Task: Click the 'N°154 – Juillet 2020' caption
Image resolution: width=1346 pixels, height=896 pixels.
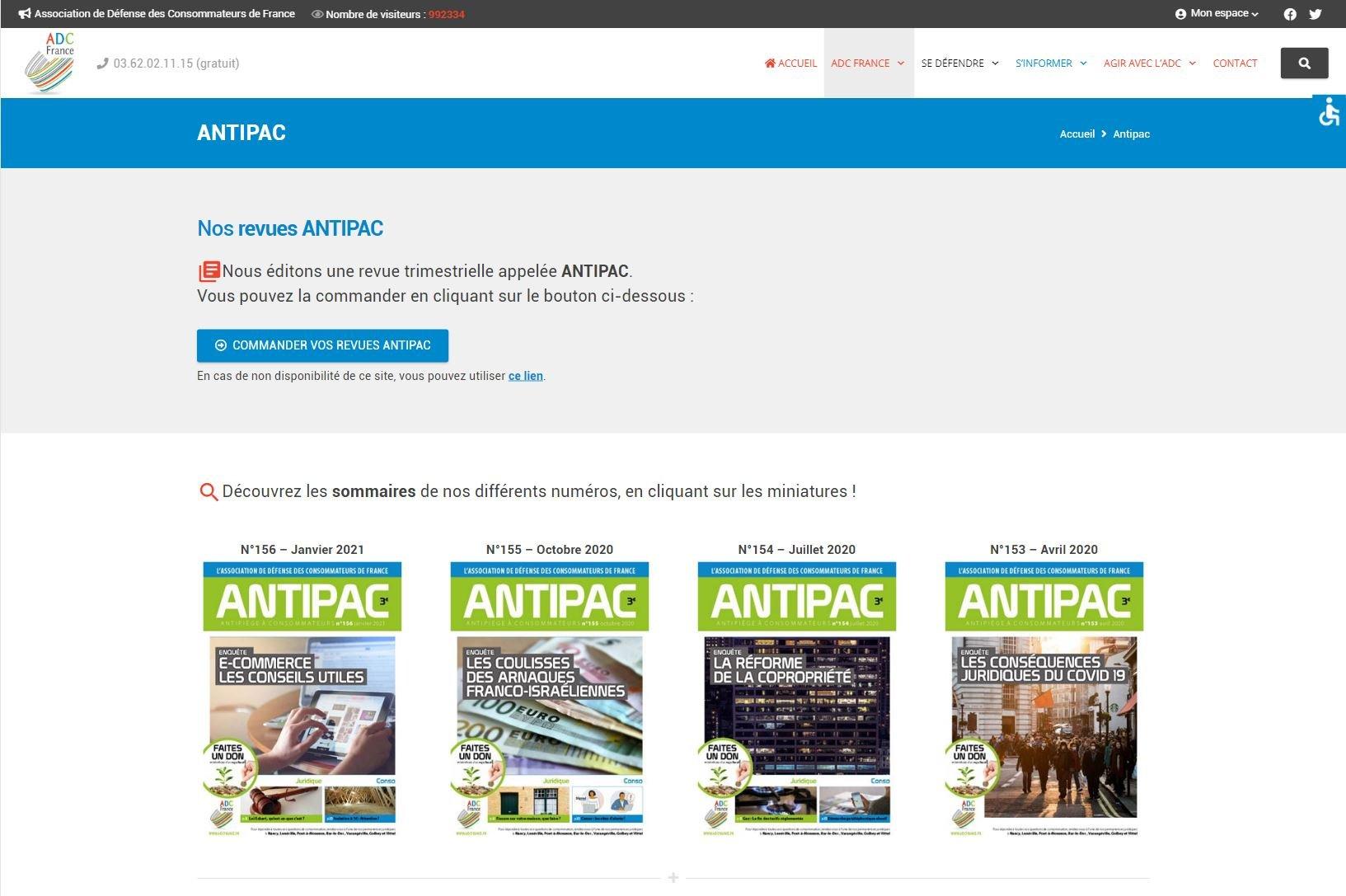Action: (x=797, y=550)
